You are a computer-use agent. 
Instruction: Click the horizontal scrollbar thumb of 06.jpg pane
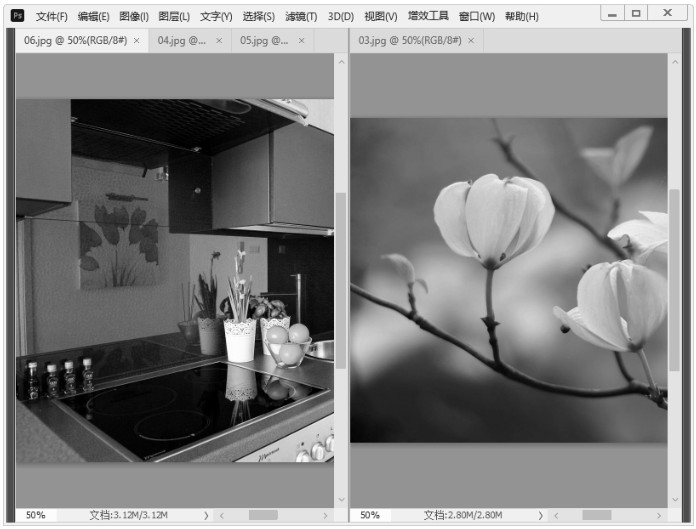(263, 515)
